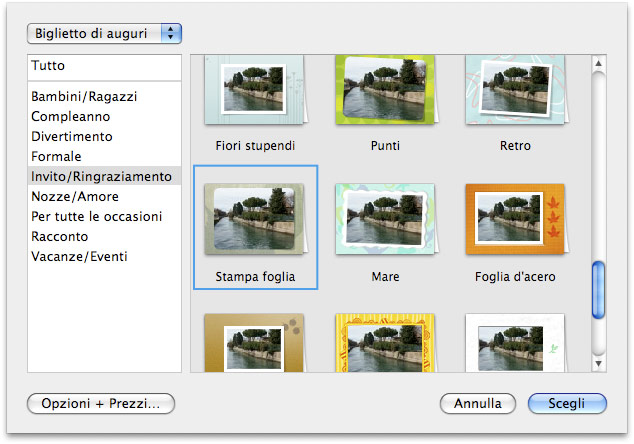Pick the Retro card theme thumbnail
634x444 pixels.
516,90
